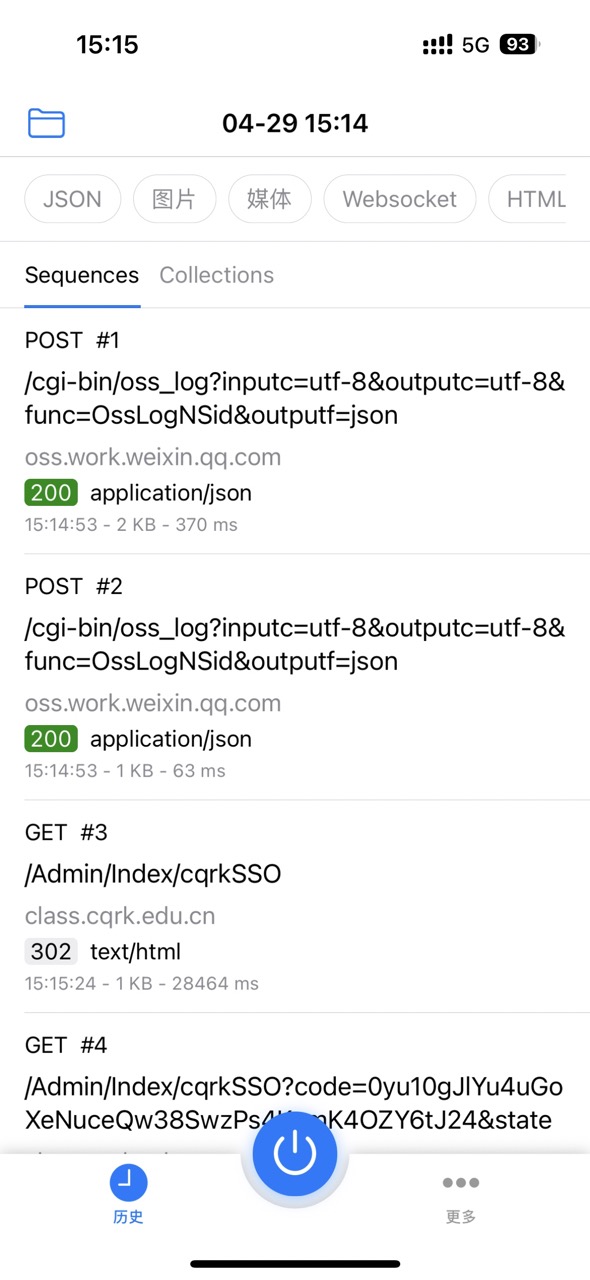This screenshot has width=590, height=1280.
Task: Tap the session title 04-29 15:14
Action: pos(295,122)
